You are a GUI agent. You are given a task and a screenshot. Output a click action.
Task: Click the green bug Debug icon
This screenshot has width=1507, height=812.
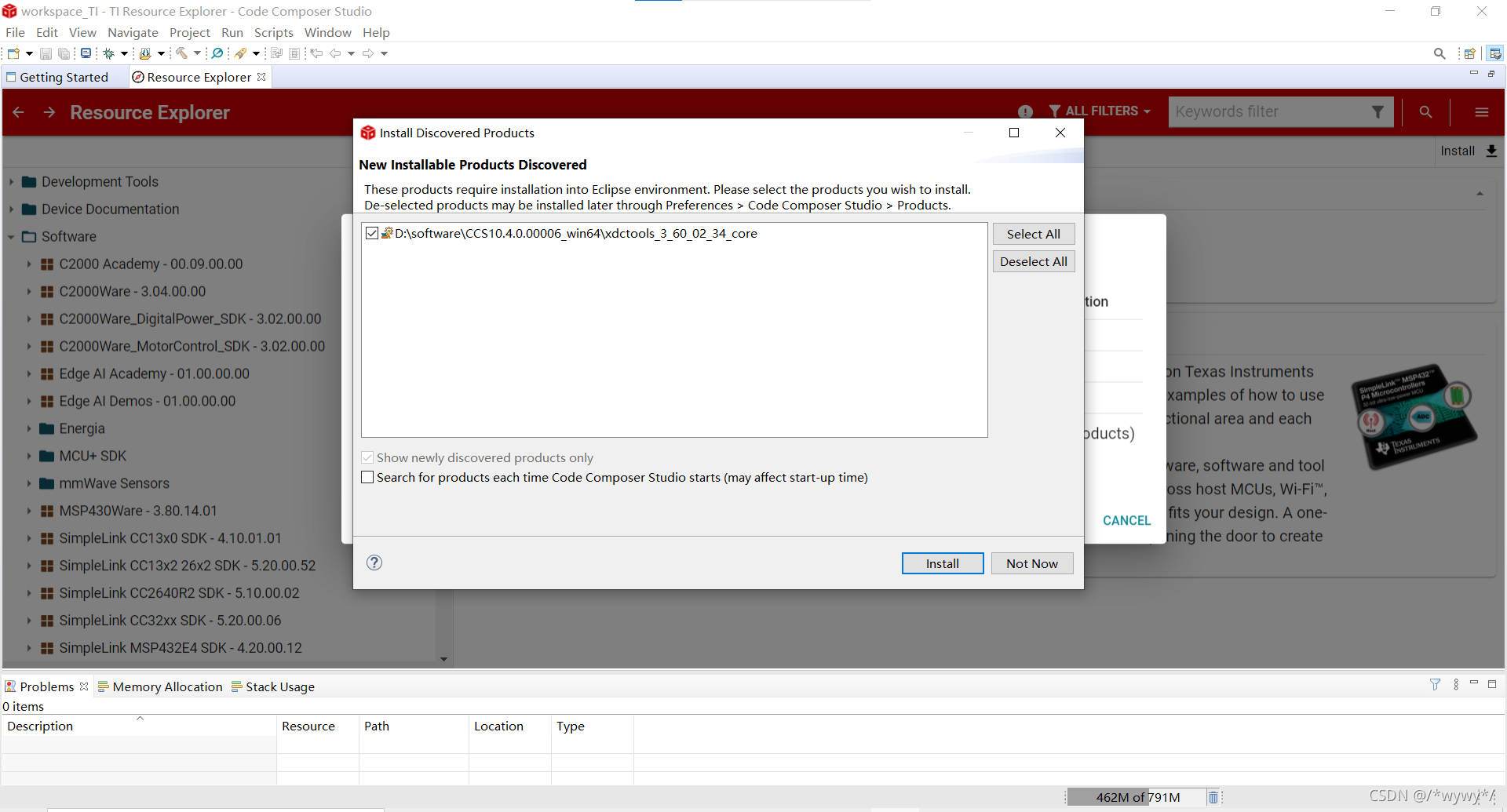(109, 53)
